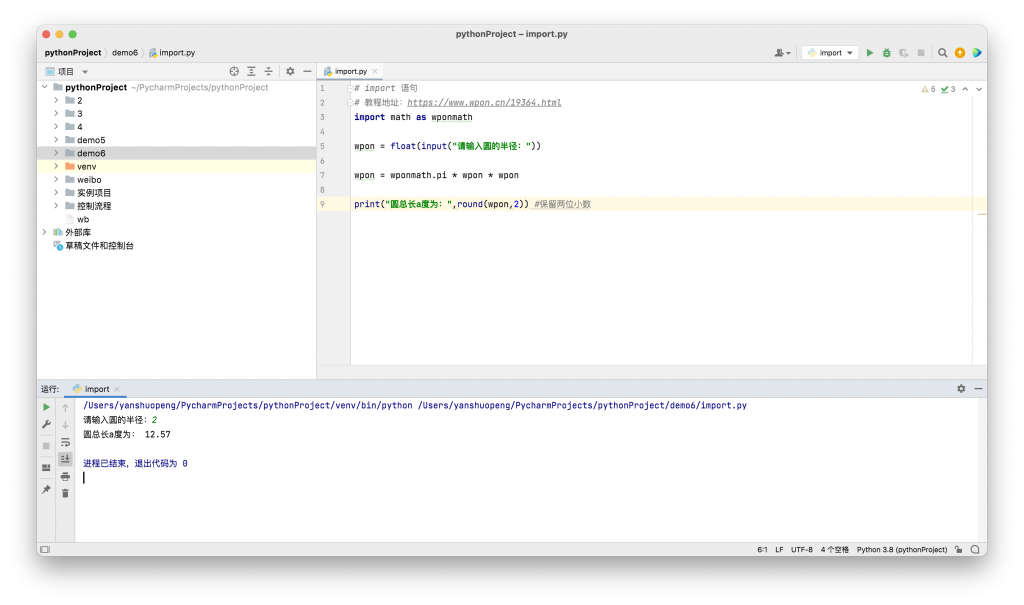Viewport: 1024px width, 605px height.
Task: Hide the project panel with minus icon
Action: point(307,71)
